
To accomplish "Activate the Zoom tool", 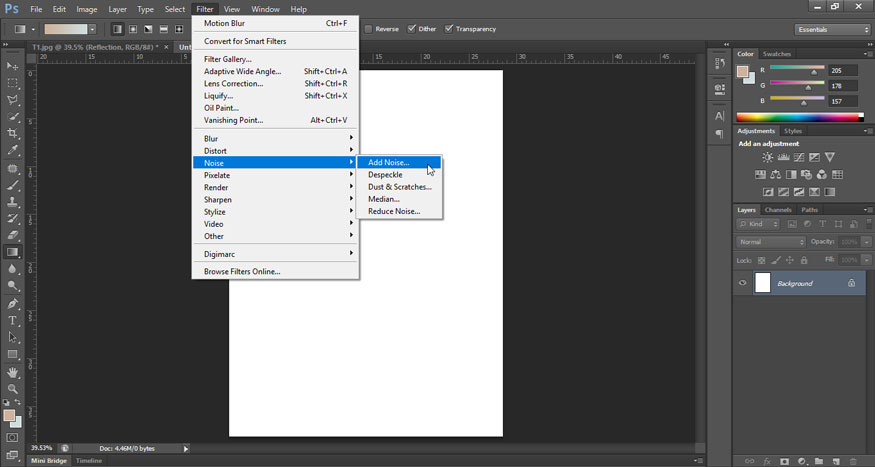I will [x=13, y=388].
